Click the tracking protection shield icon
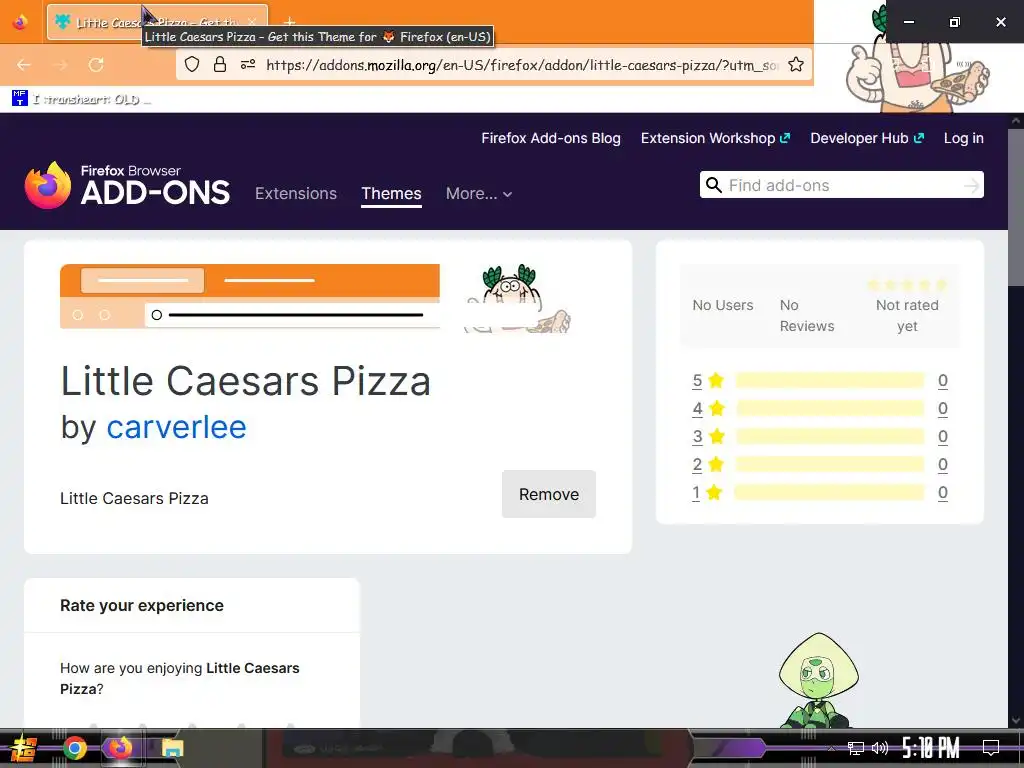The width and height of the screenshot is (1024, 768). click(191, 64)
